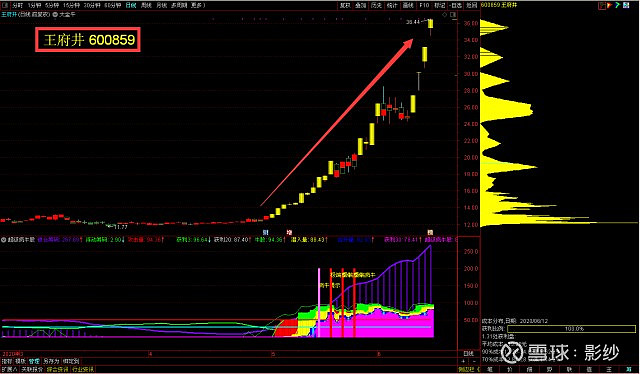Click the round icon before the sub-indicator name
The image size is (640, 374).
coord(4,240)
